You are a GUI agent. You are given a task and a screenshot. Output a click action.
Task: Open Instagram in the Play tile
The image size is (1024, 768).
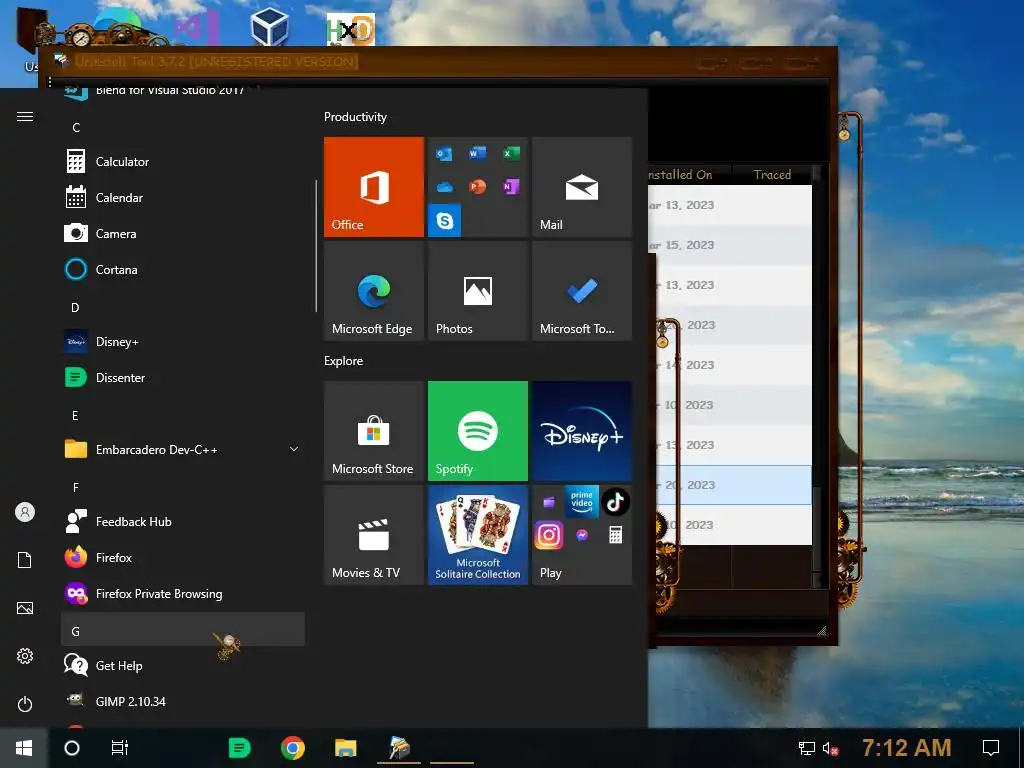tap(549, 536)
